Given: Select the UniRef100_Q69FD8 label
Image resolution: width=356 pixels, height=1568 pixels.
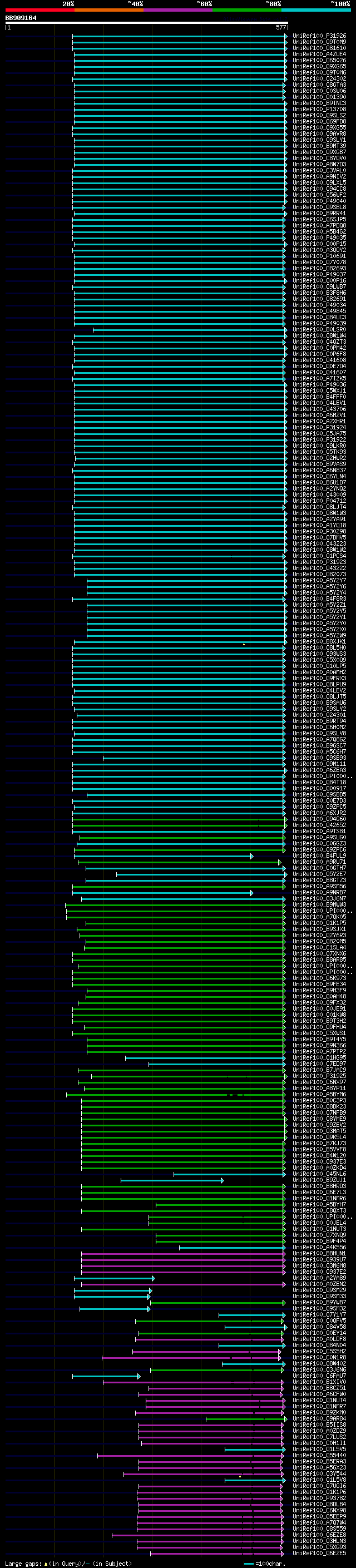Looking at the screenshot, I should click(319, 121).
